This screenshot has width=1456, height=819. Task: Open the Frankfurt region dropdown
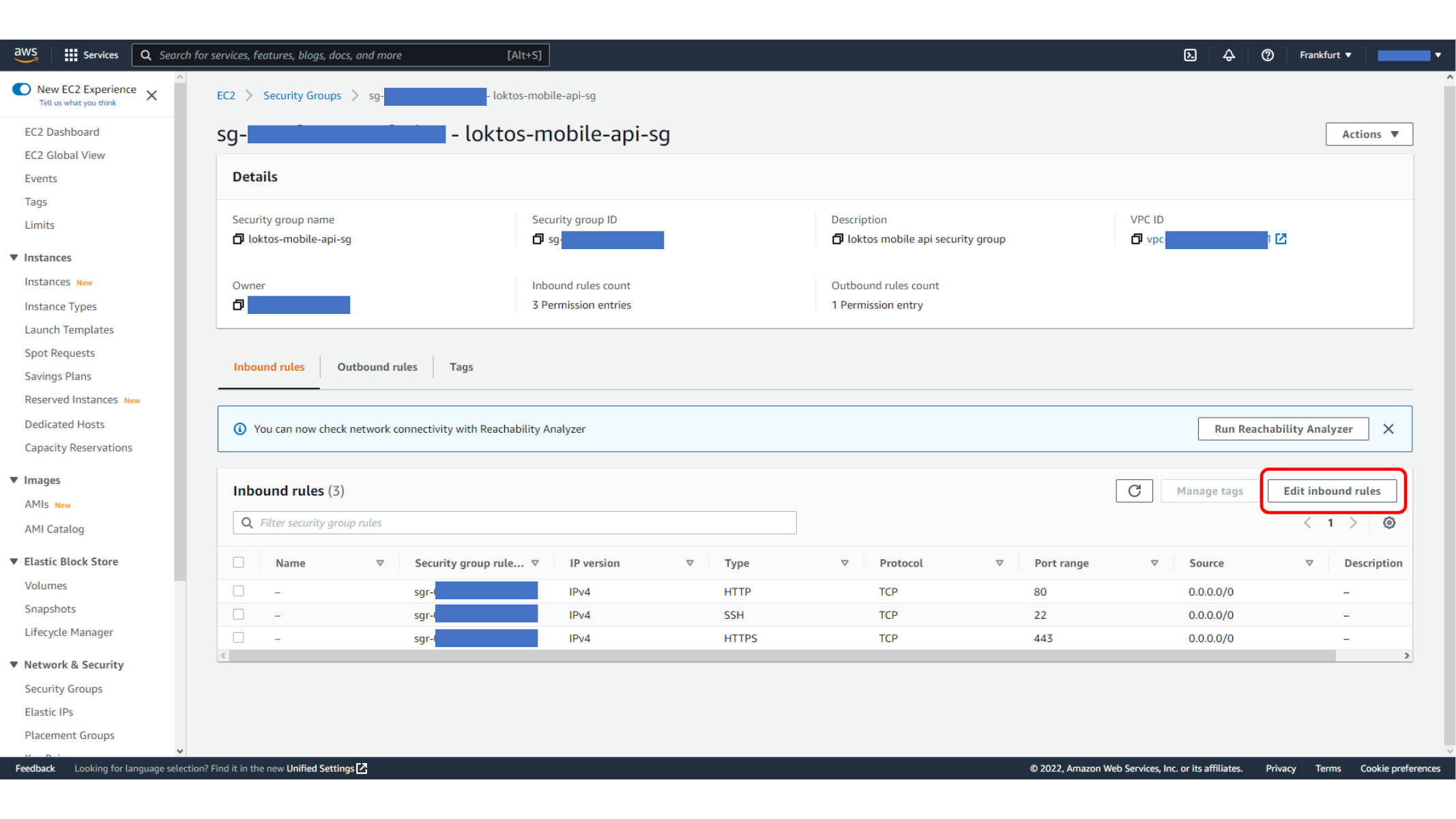[x=1325, y=55]
